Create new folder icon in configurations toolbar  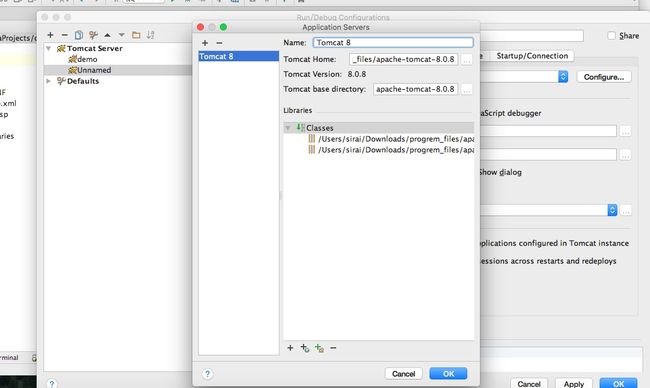(x=136, y=35)
